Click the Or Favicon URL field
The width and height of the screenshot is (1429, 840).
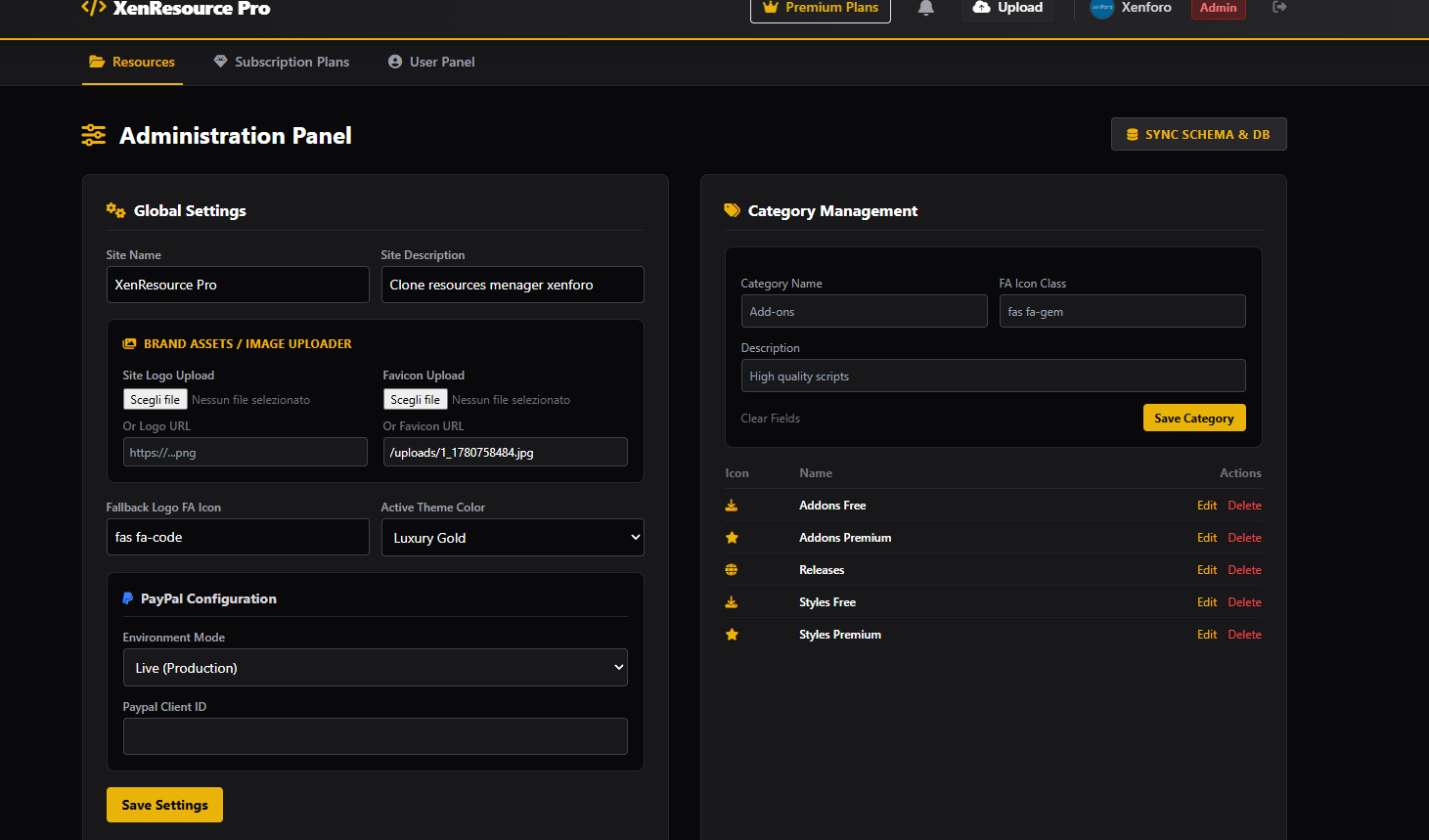click(506, 452)
